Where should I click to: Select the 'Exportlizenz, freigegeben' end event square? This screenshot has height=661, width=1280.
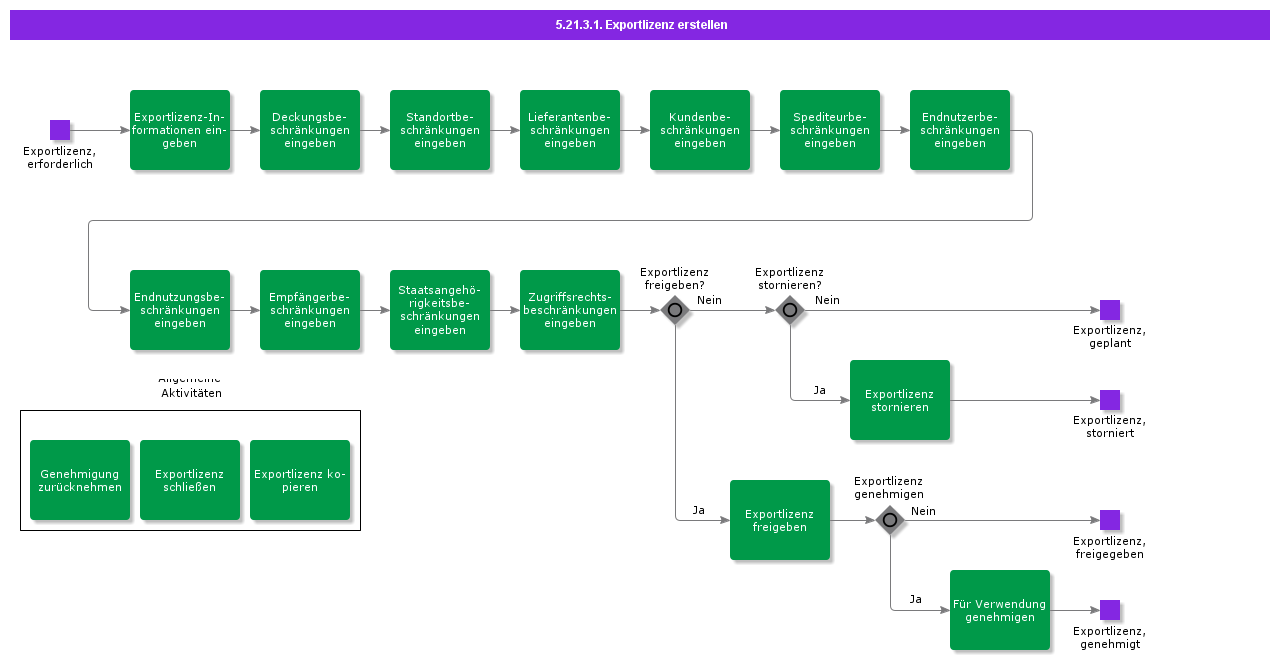coord(1110,520)
